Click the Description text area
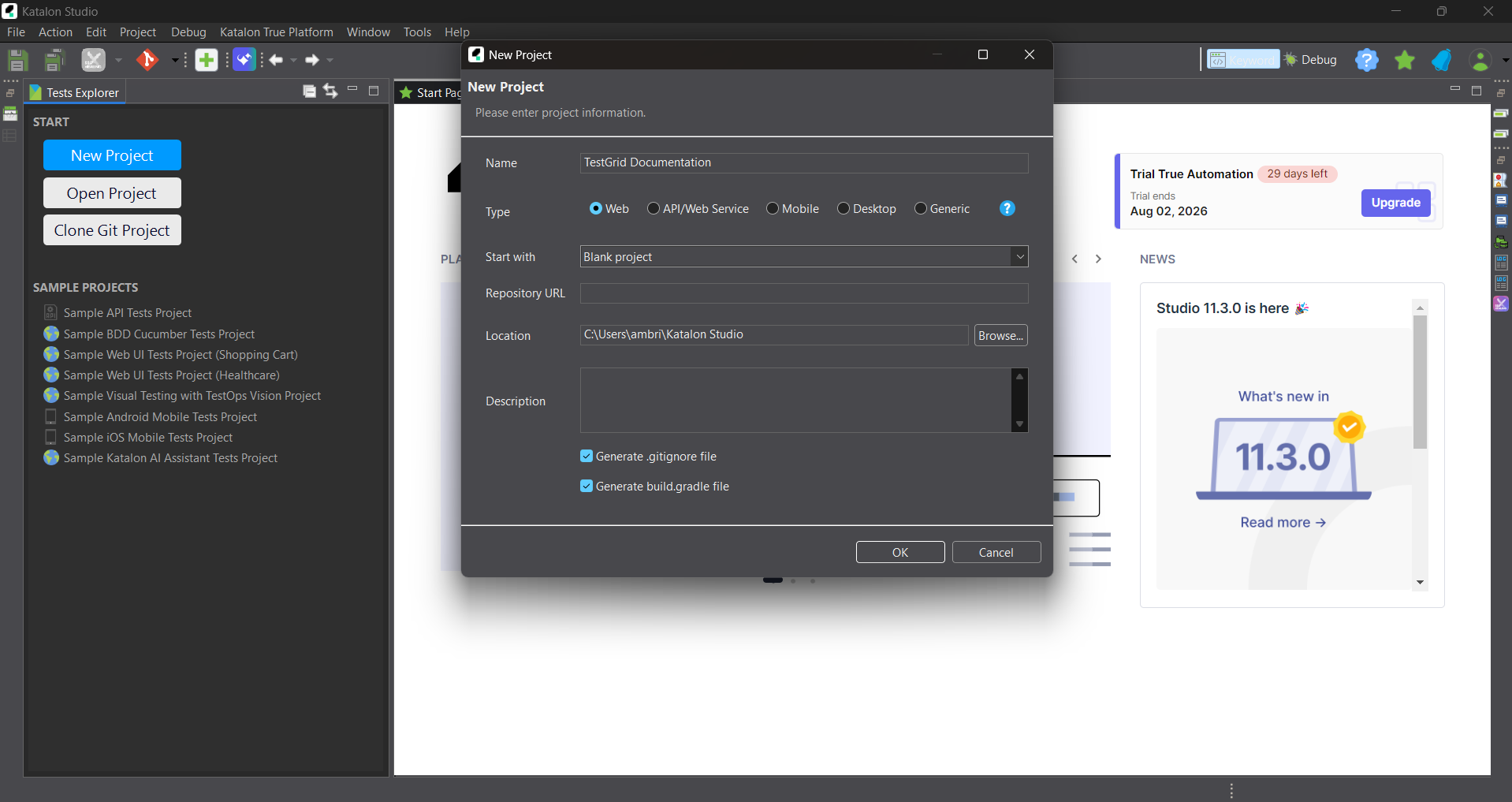The height and width of the screenshot is (802, 1512). pyautogui.click(x=796, y=400)
